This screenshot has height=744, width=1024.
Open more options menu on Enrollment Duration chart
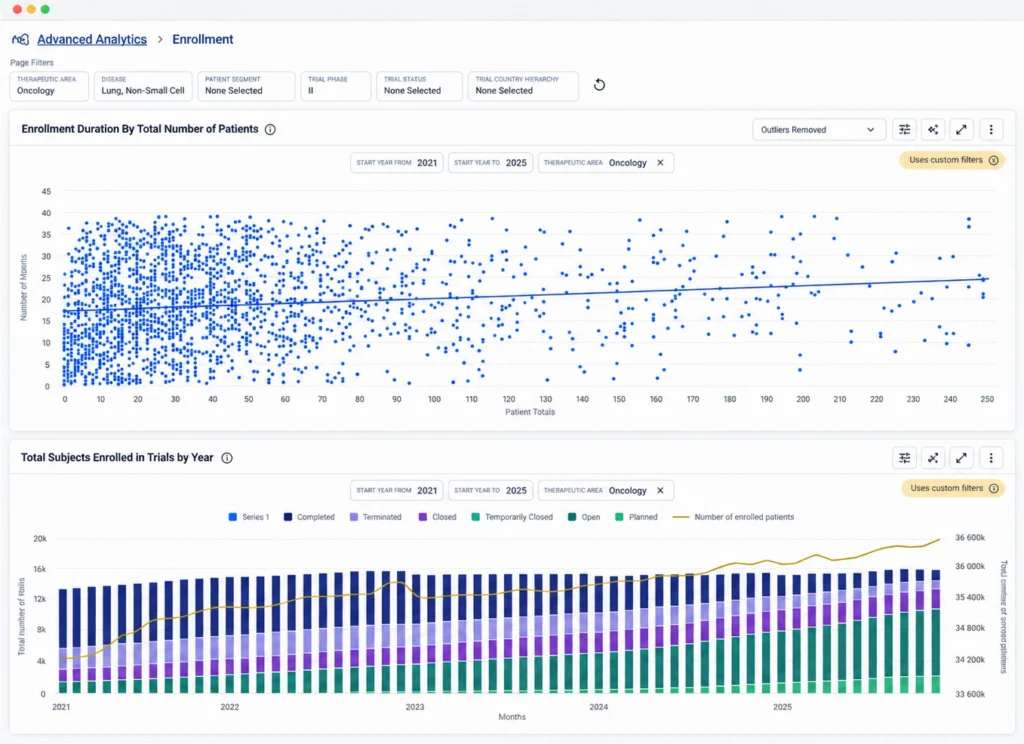pos(991,129)
